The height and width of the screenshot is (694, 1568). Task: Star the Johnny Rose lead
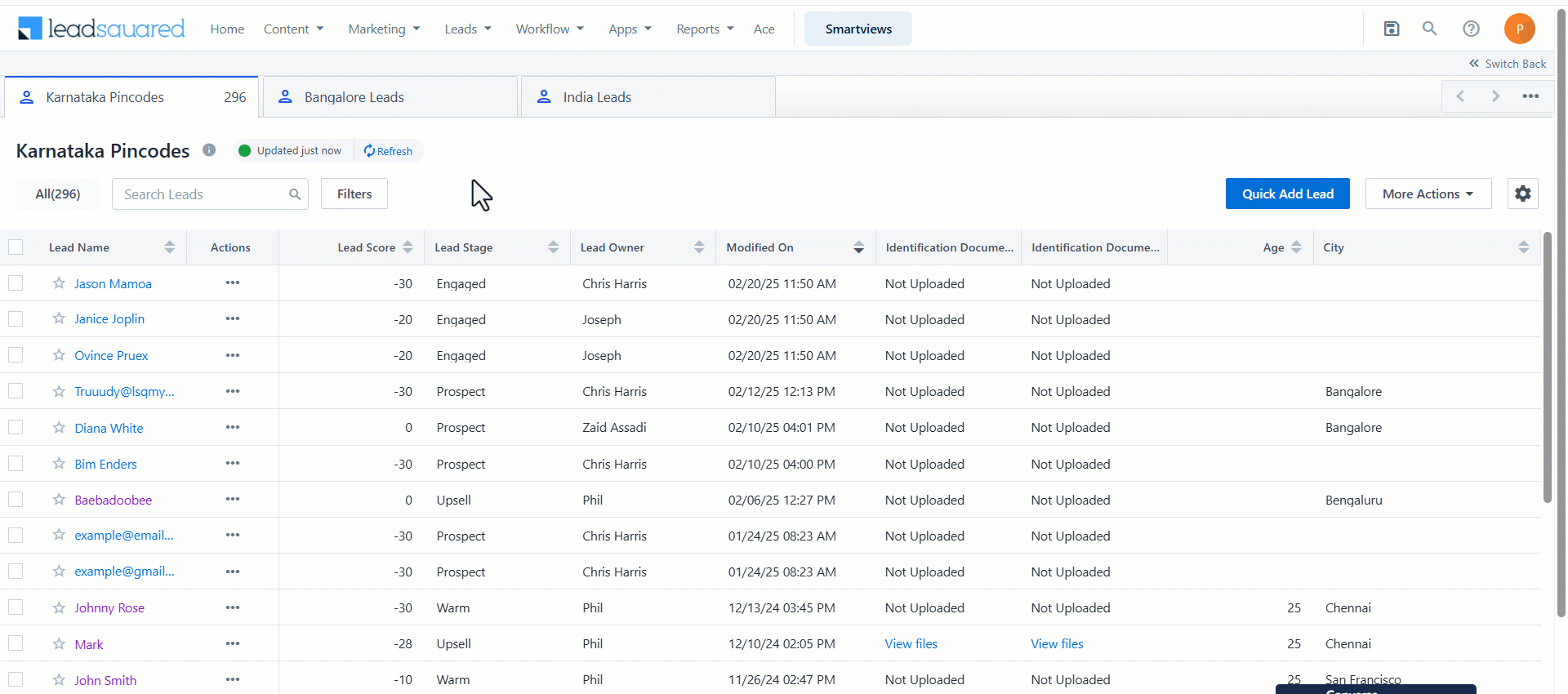click(x=59, y=607)
